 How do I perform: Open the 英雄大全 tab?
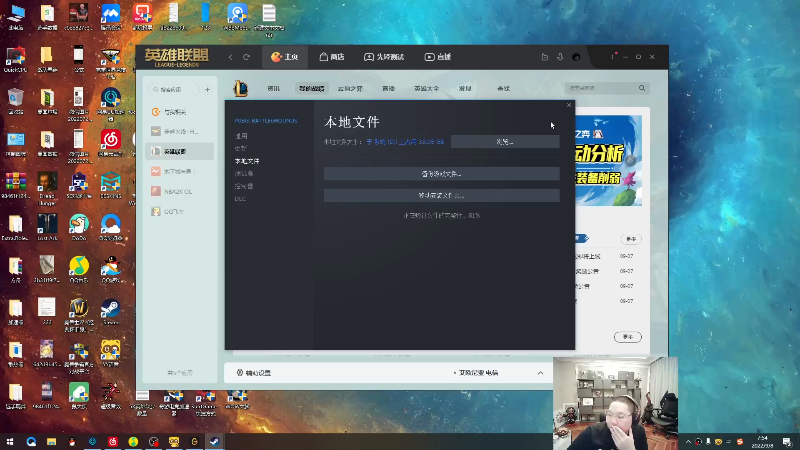pos(427,89)
